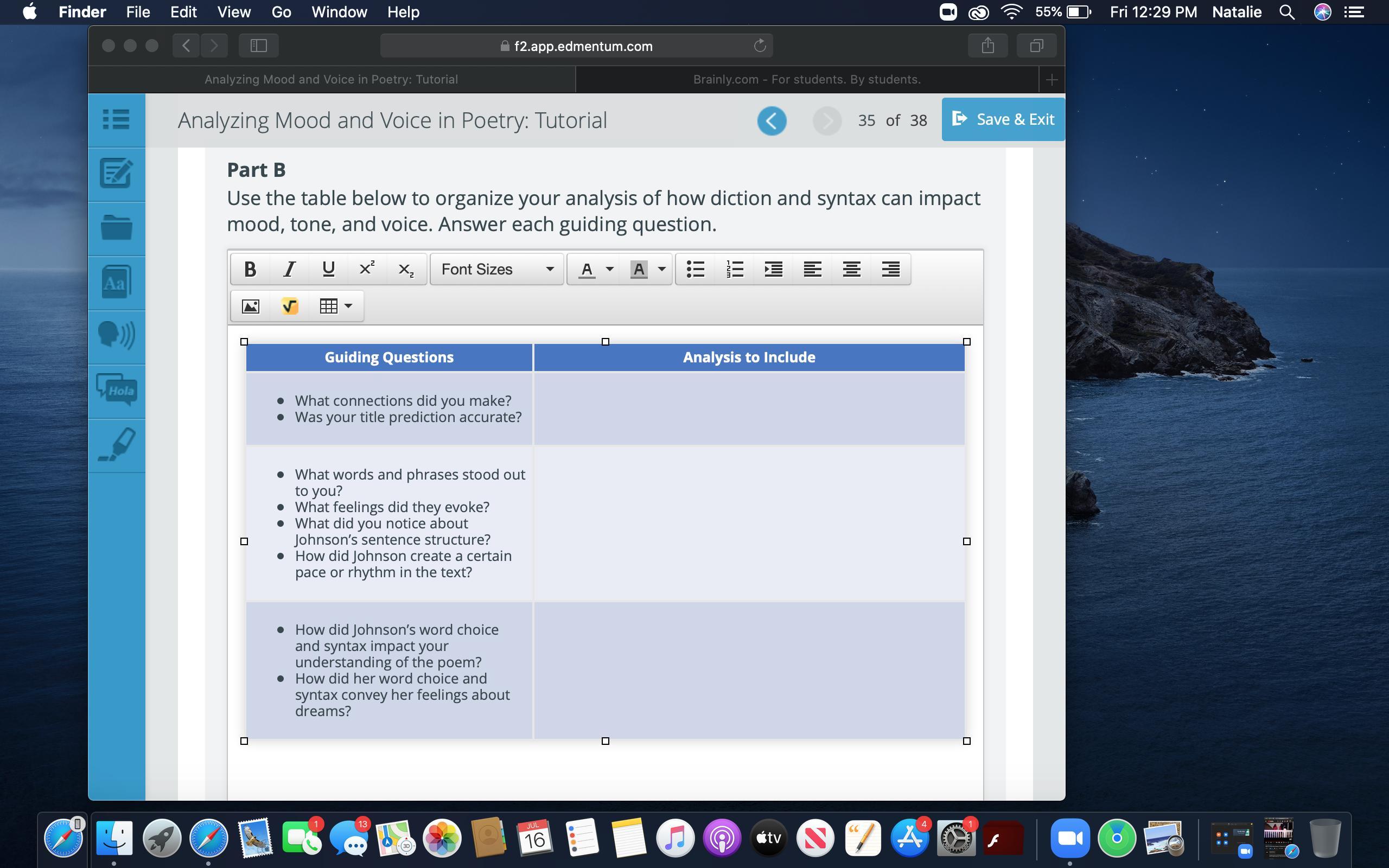Viewport: 1389px width, 868px height.
Task: Toggle bold formatting
Action: click(250, 269)
